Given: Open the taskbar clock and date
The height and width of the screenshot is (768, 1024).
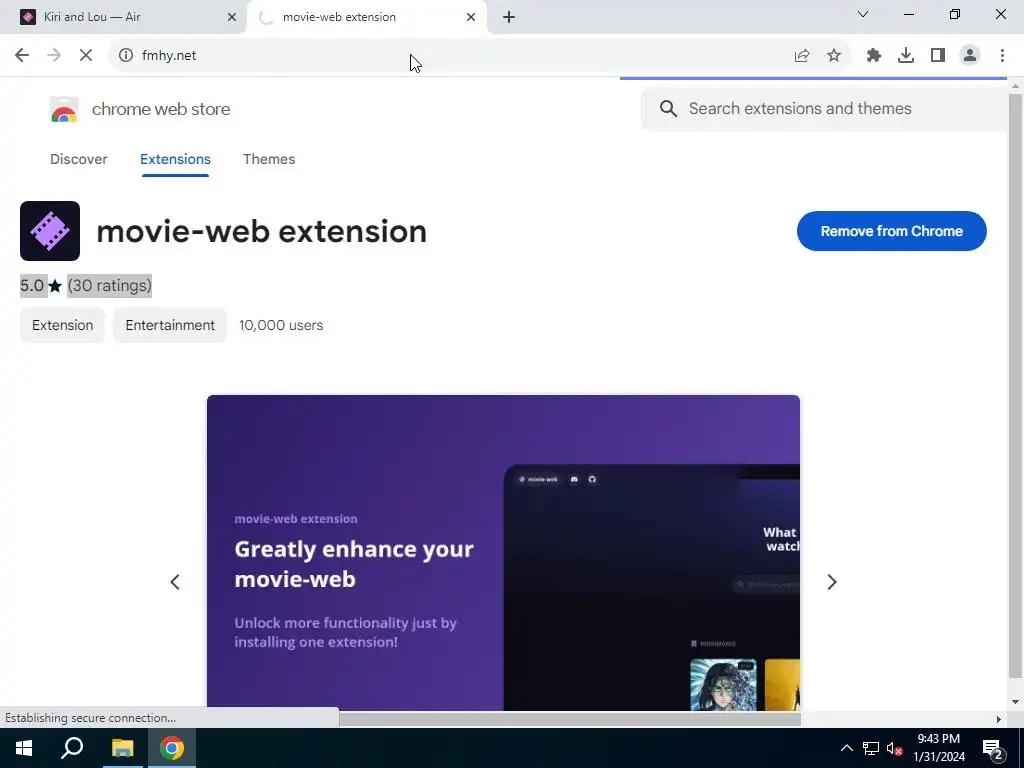Looking at the screenshot, I should [x=938, y=748].
